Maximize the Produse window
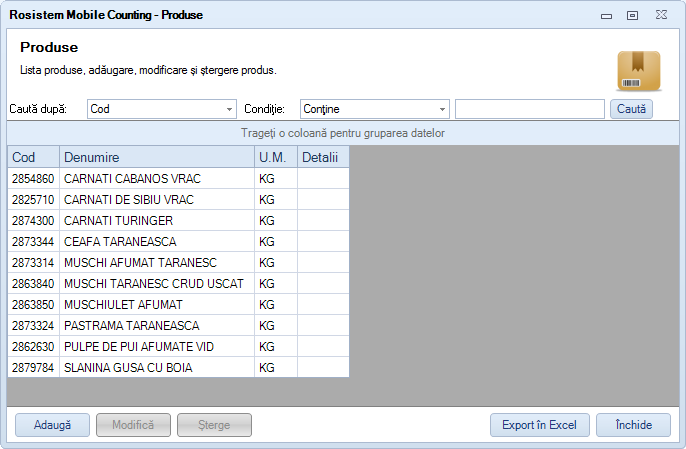The height and width of the screenshot is (449, 686). point(632,15)
